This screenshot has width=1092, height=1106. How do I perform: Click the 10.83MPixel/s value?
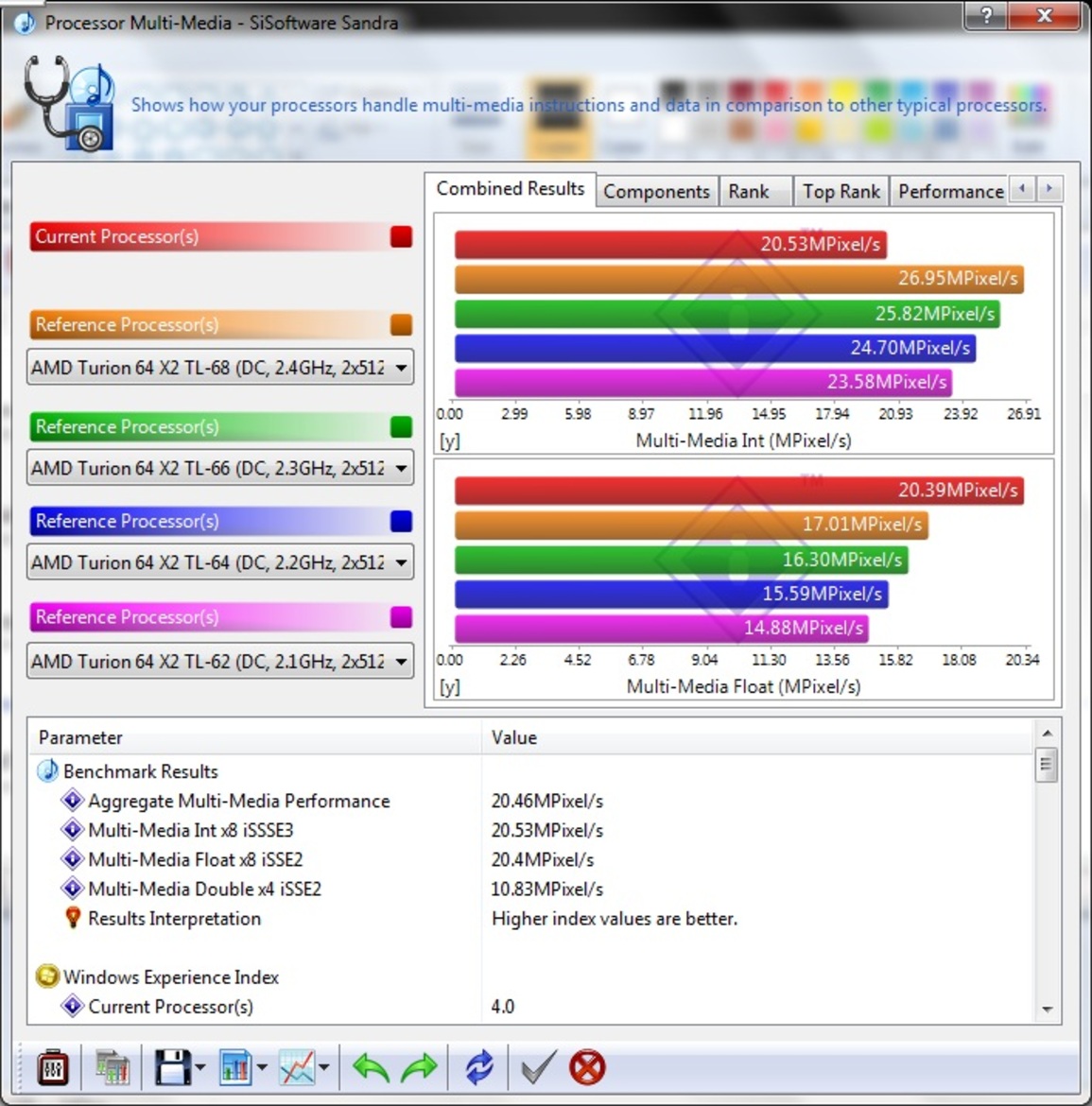(x=547, y=889)
